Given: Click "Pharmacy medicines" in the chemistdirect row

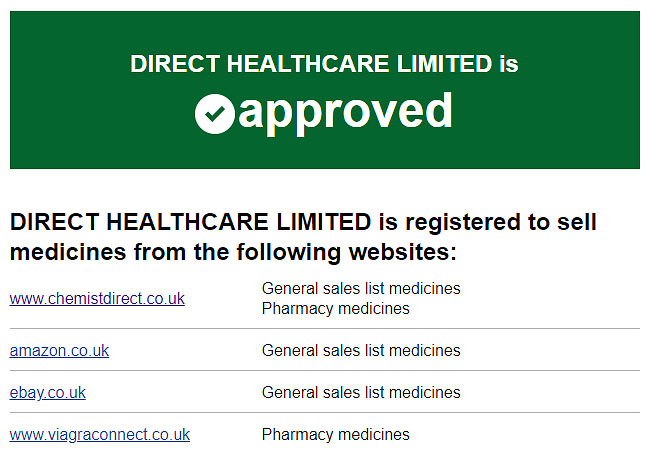Looking at the screenshot, I should coord(336,309).
